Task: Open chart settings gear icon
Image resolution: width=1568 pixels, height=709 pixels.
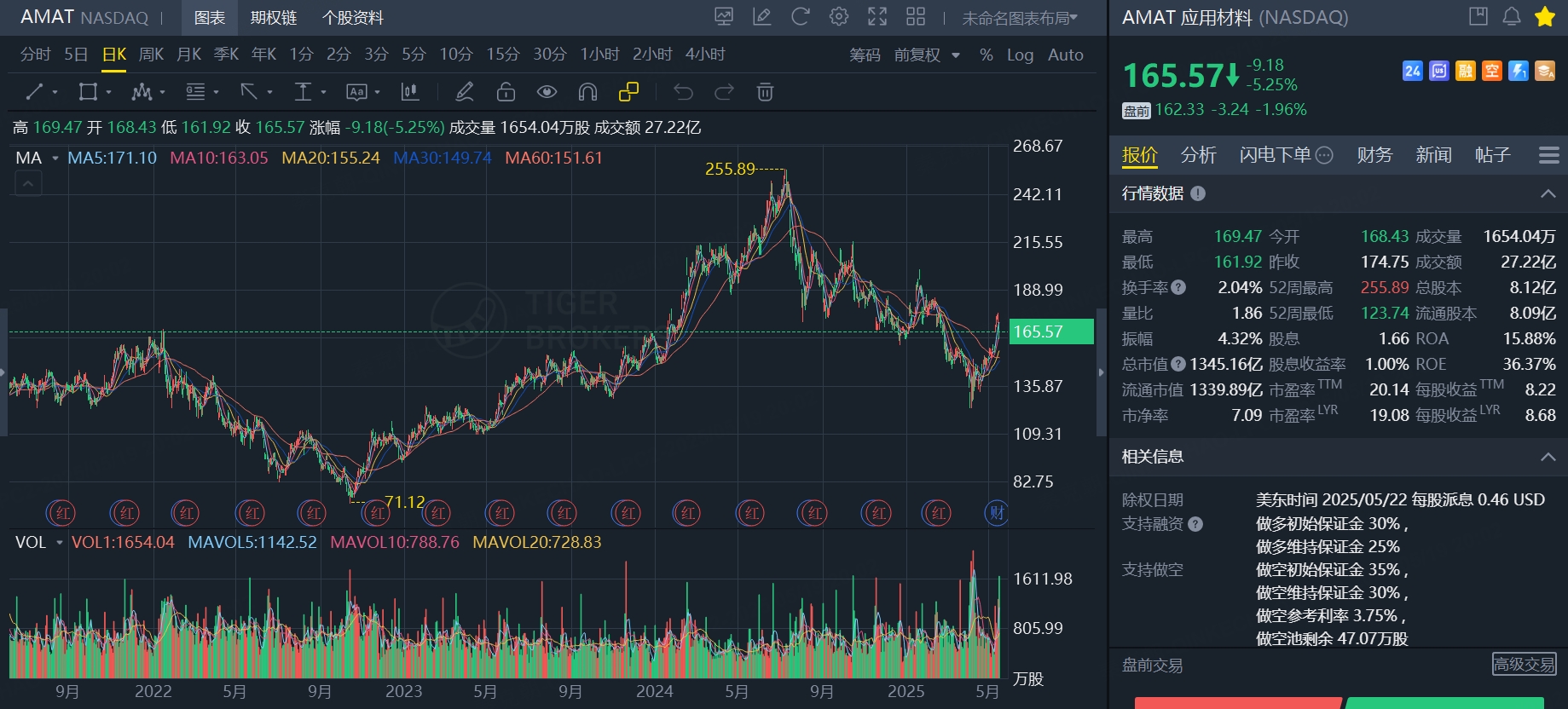Action: tap(839, 16)
